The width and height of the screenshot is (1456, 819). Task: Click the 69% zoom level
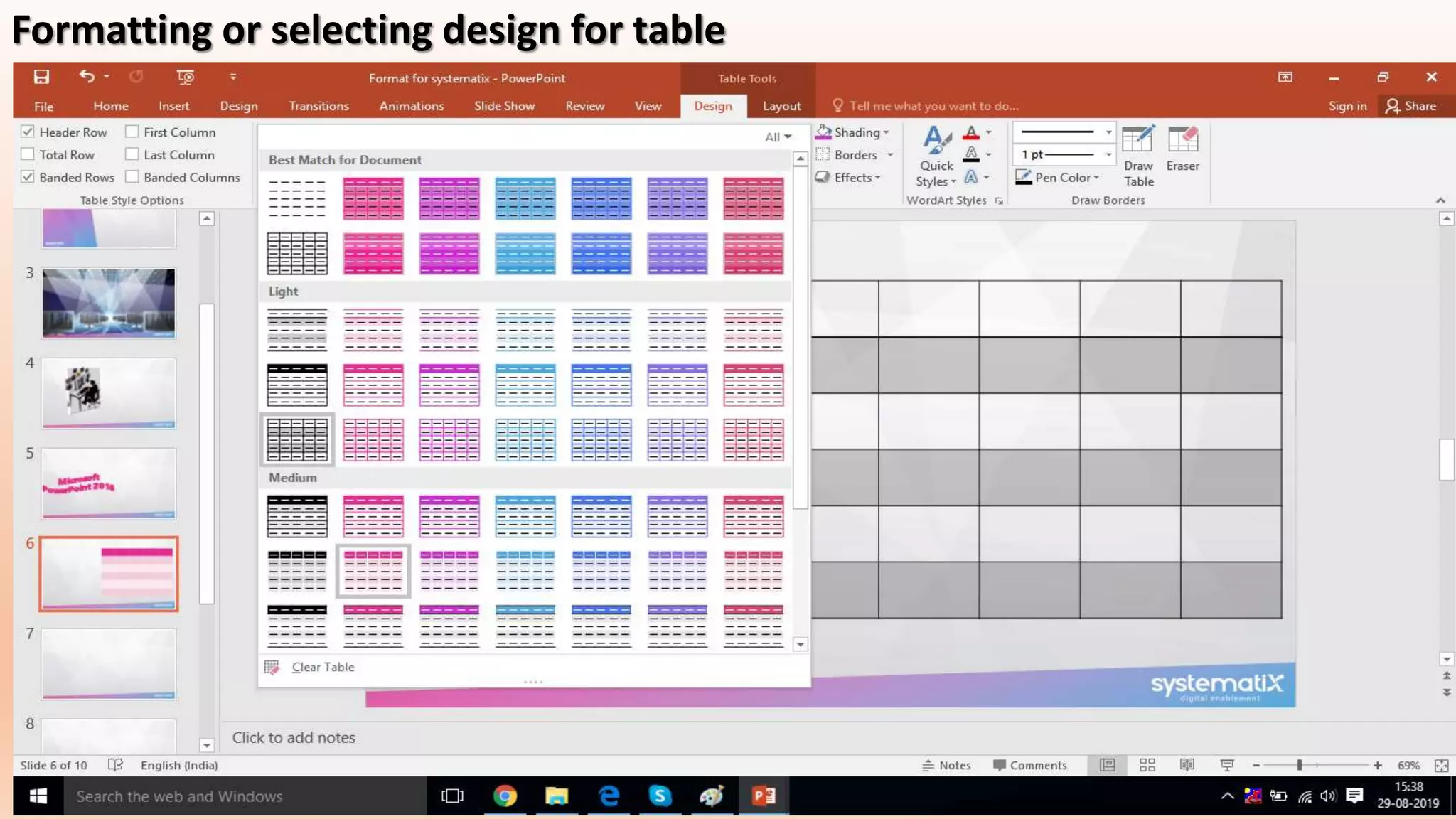(x=1408, y=765)
